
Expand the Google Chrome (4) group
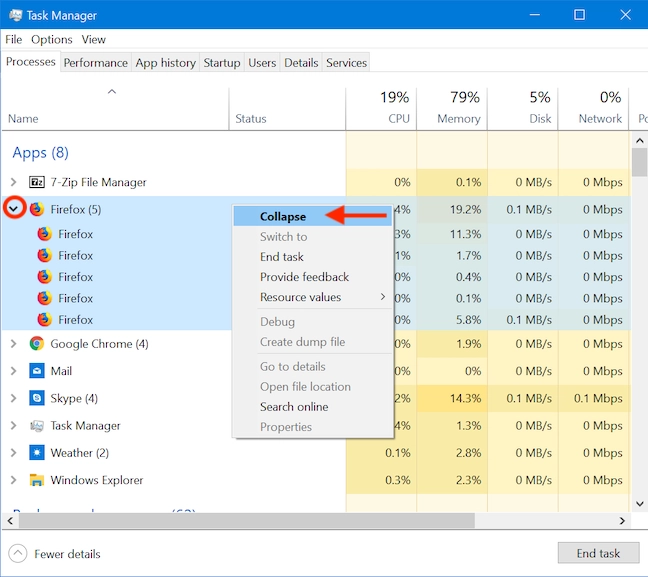pos(13,343)
